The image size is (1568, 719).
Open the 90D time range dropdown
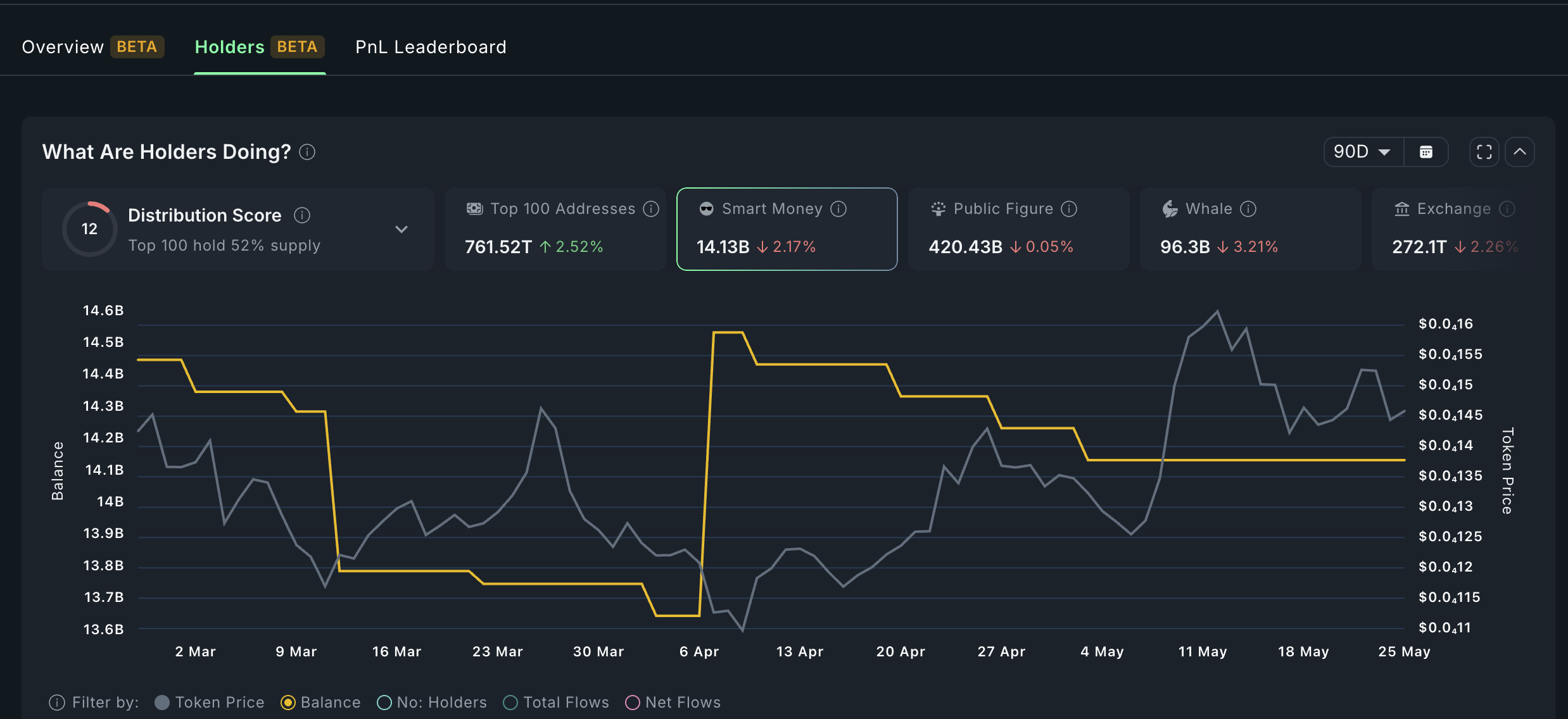tap(1363, 152)
